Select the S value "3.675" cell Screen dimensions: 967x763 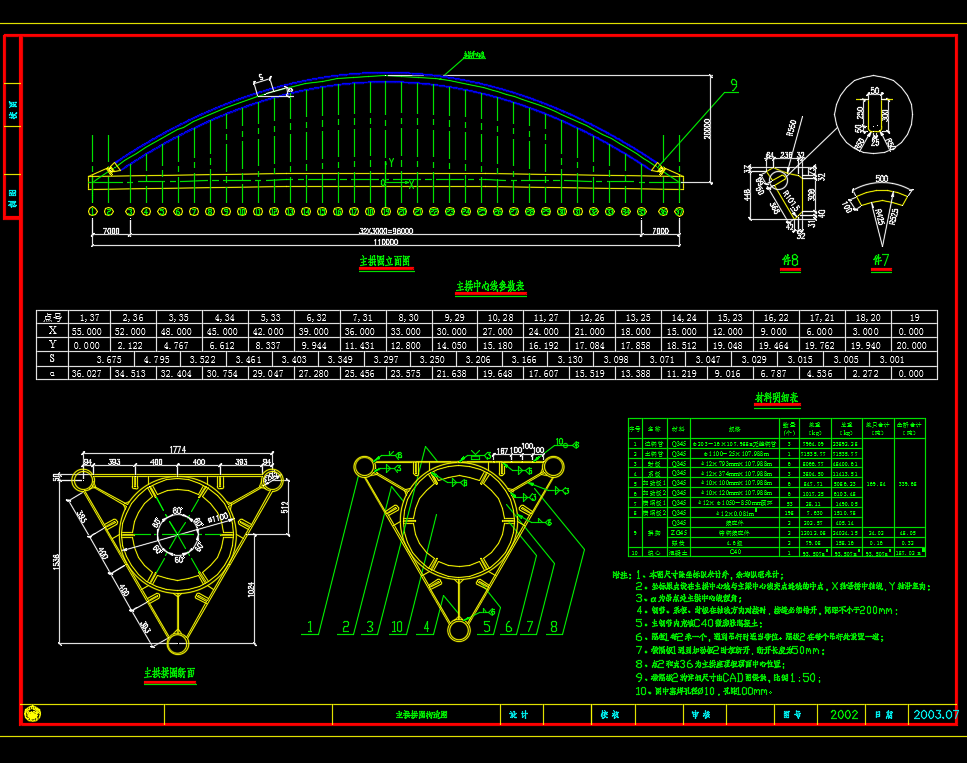109,359
